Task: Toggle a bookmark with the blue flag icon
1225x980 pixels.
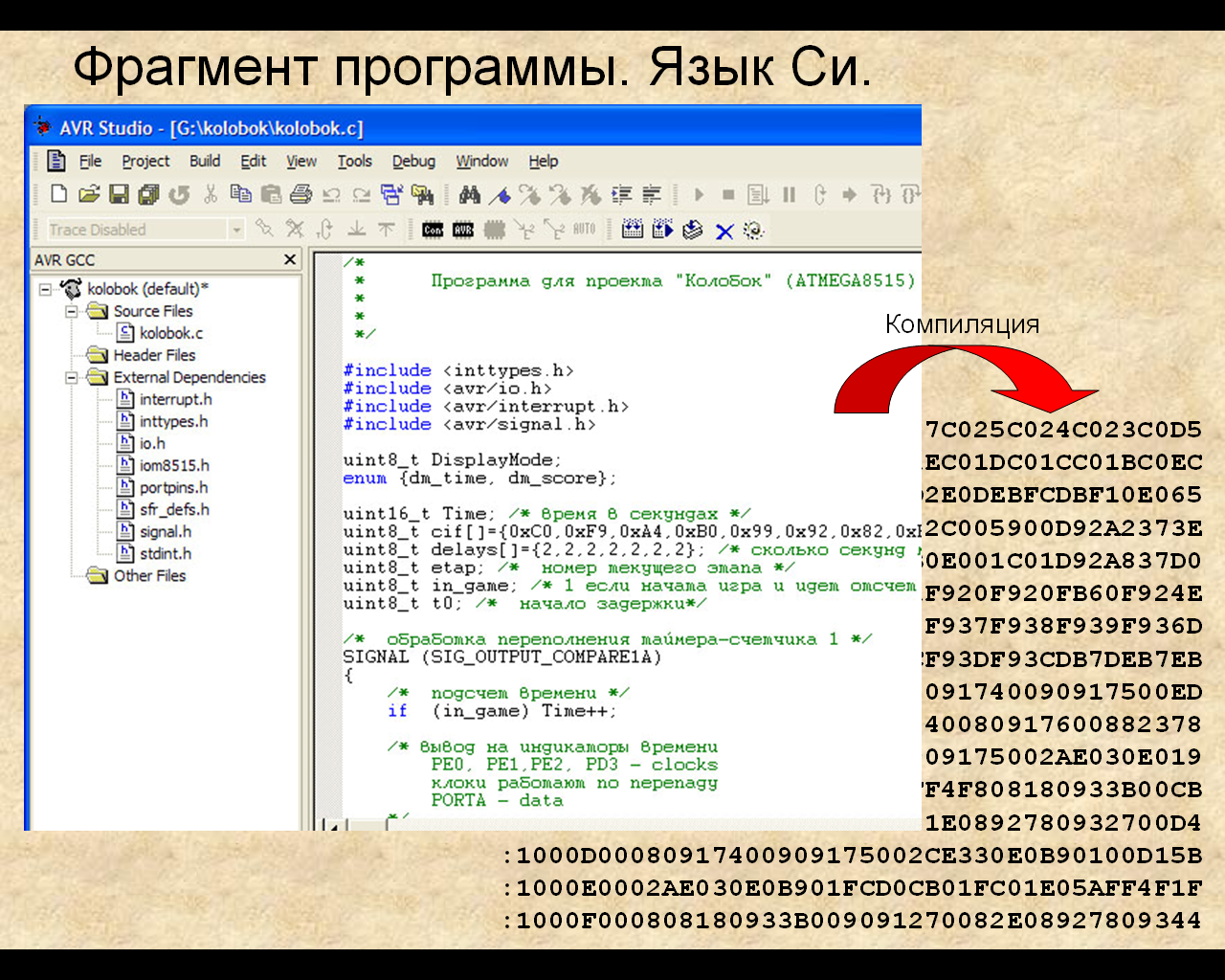Action: click(500, 195)
